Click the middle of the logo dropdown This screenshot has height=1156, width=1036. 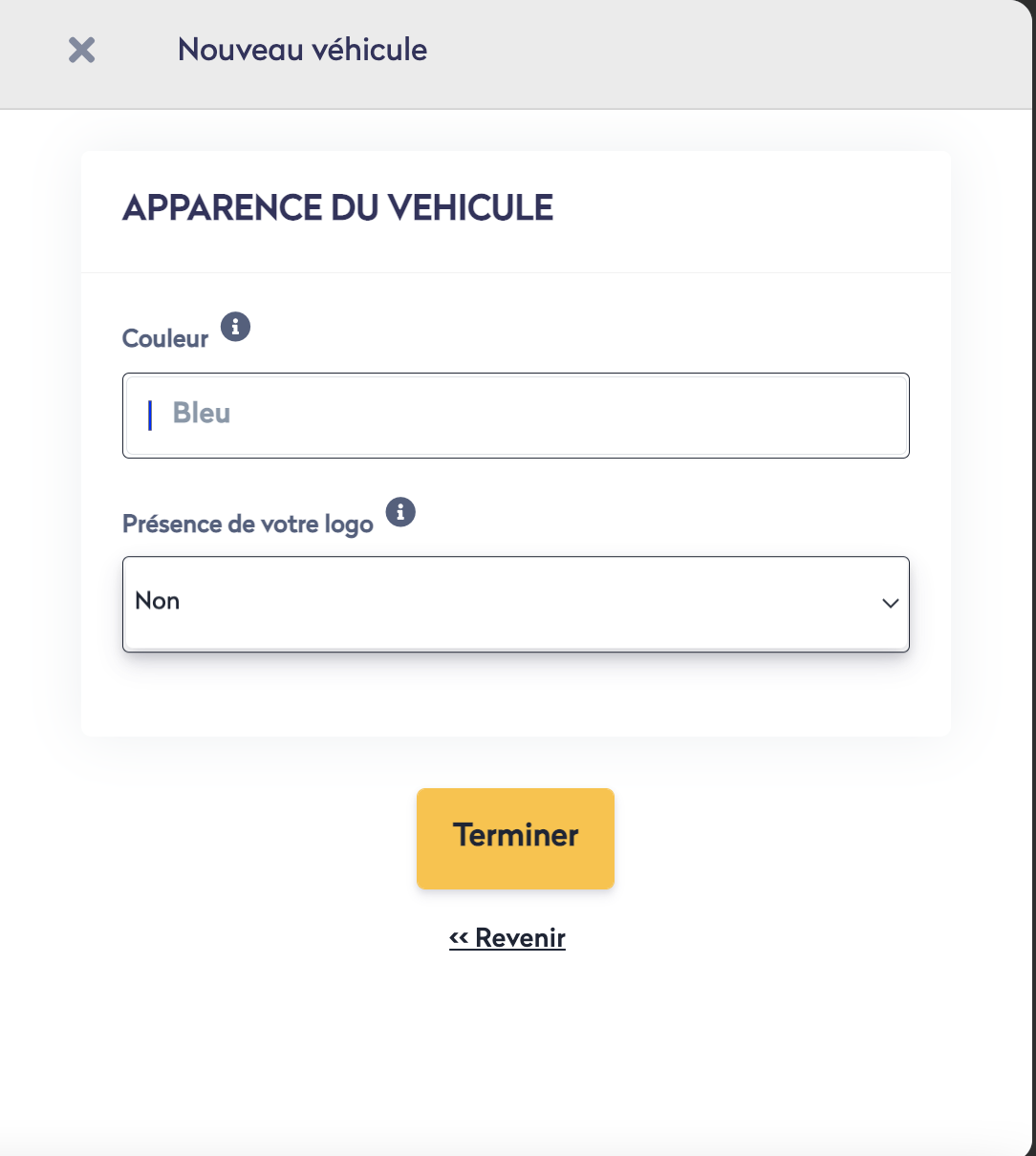(x=516, y=603)
